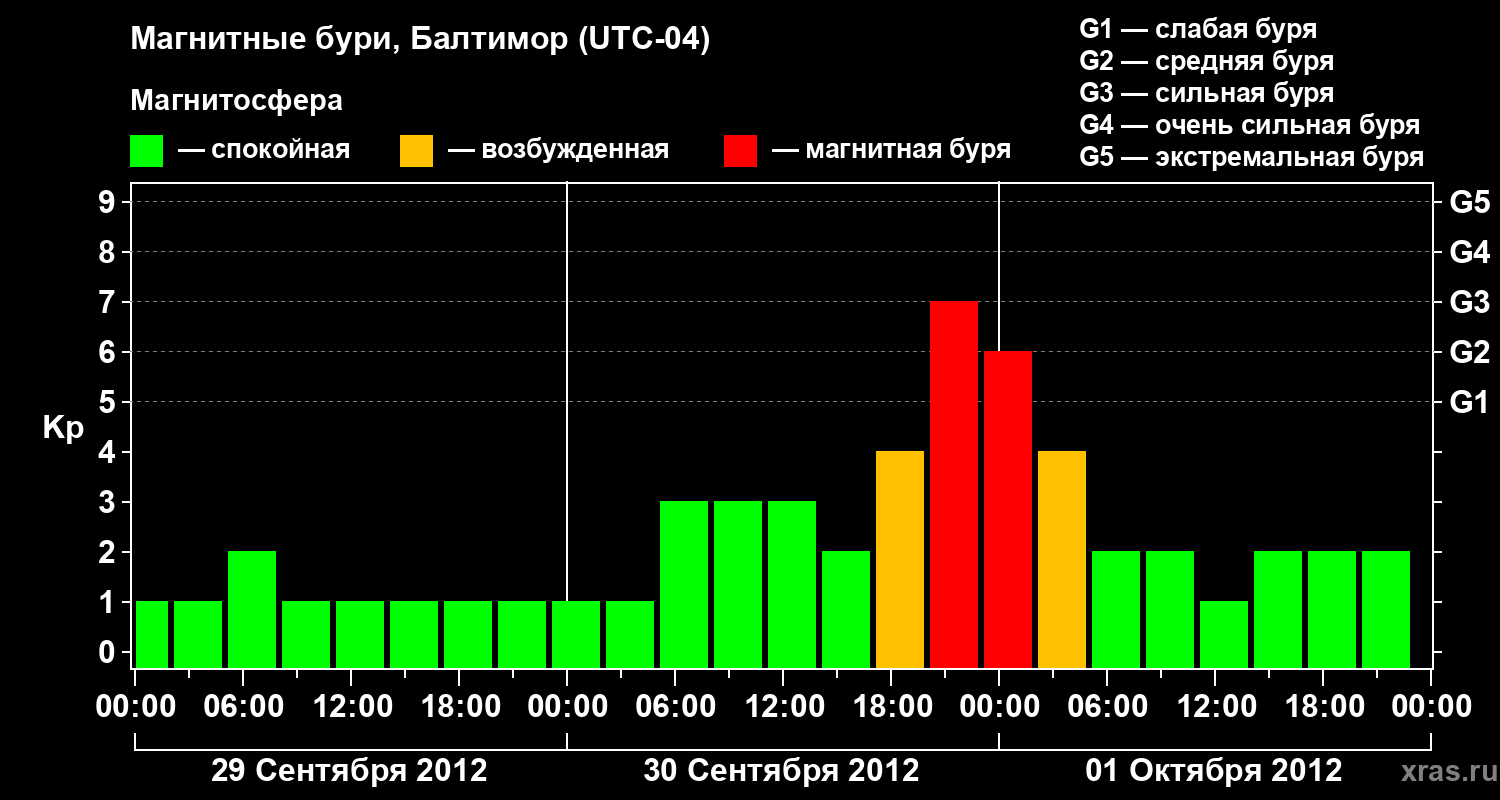This screenshot has height=800, width=1500.
Task: Click the Kp 1 green bar on 01 Октября
Action: 1224,635
